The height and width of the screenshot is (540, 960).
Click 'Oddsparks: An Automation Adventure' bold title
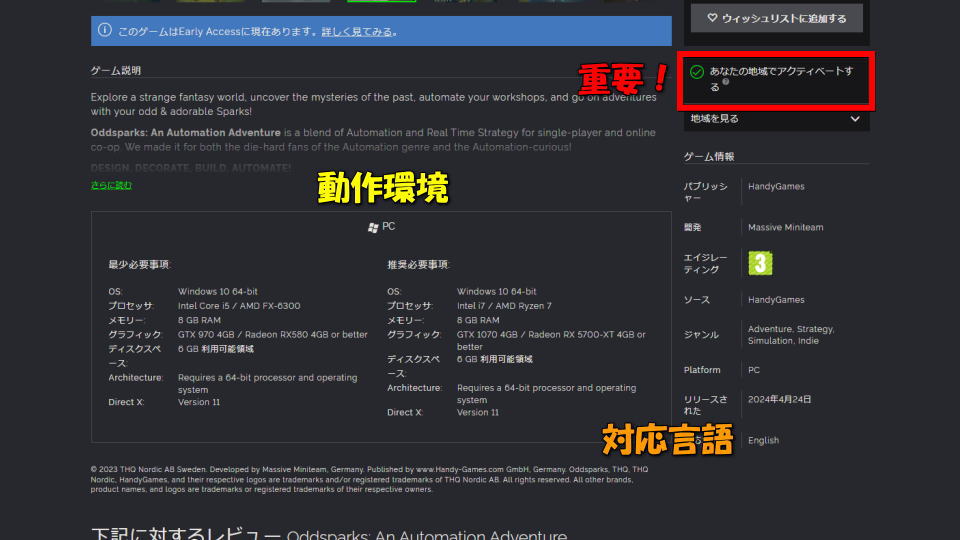(186, 132)
